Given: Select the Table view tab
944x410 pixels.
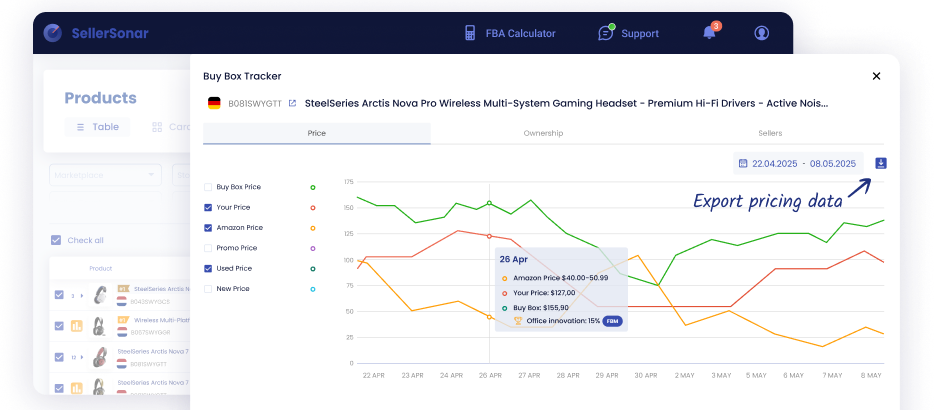Looking at the screenshot, I should click(x=97, y=127).
